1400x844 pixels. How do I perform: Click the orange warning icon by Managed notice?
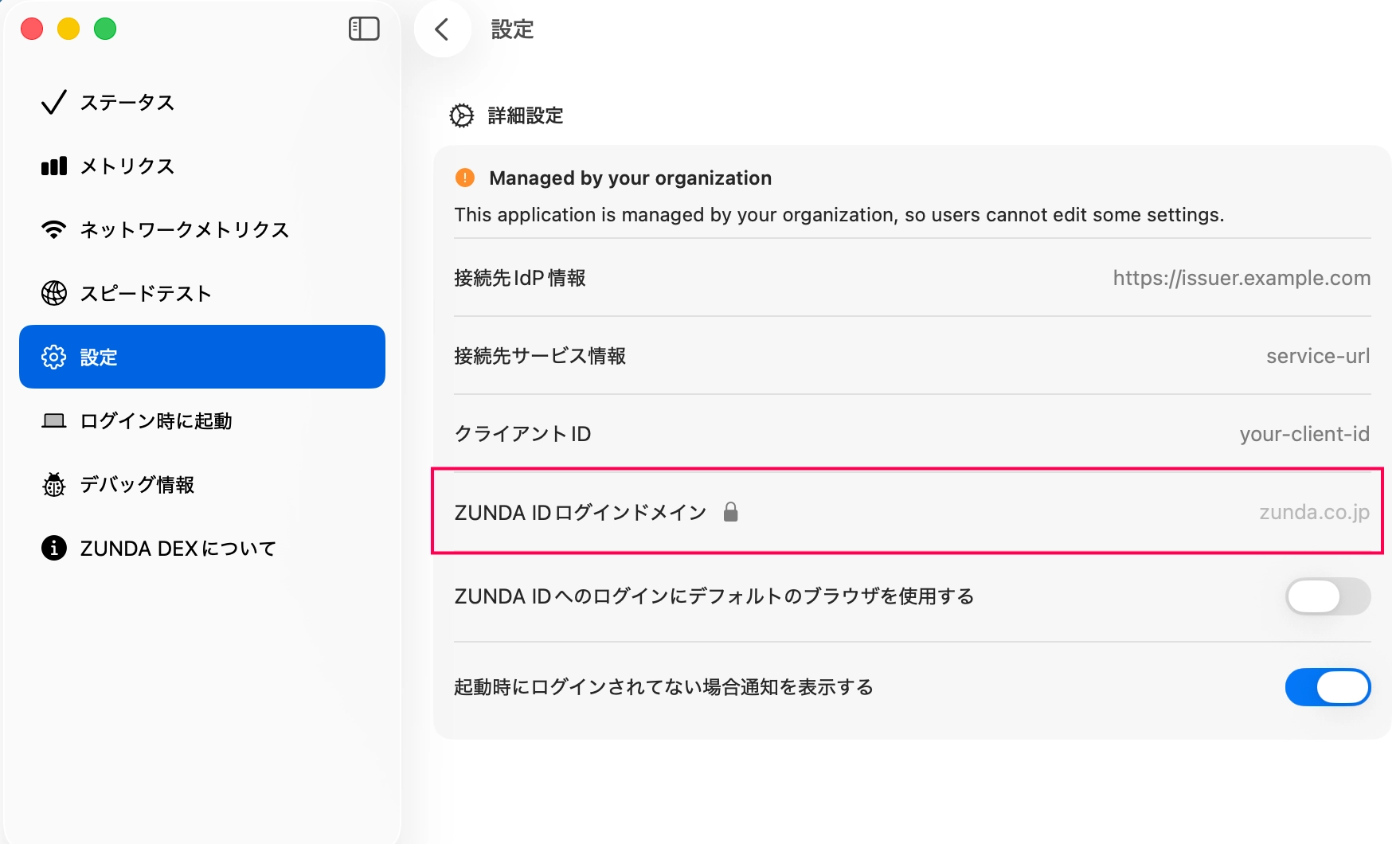click(x=464, y=178)
